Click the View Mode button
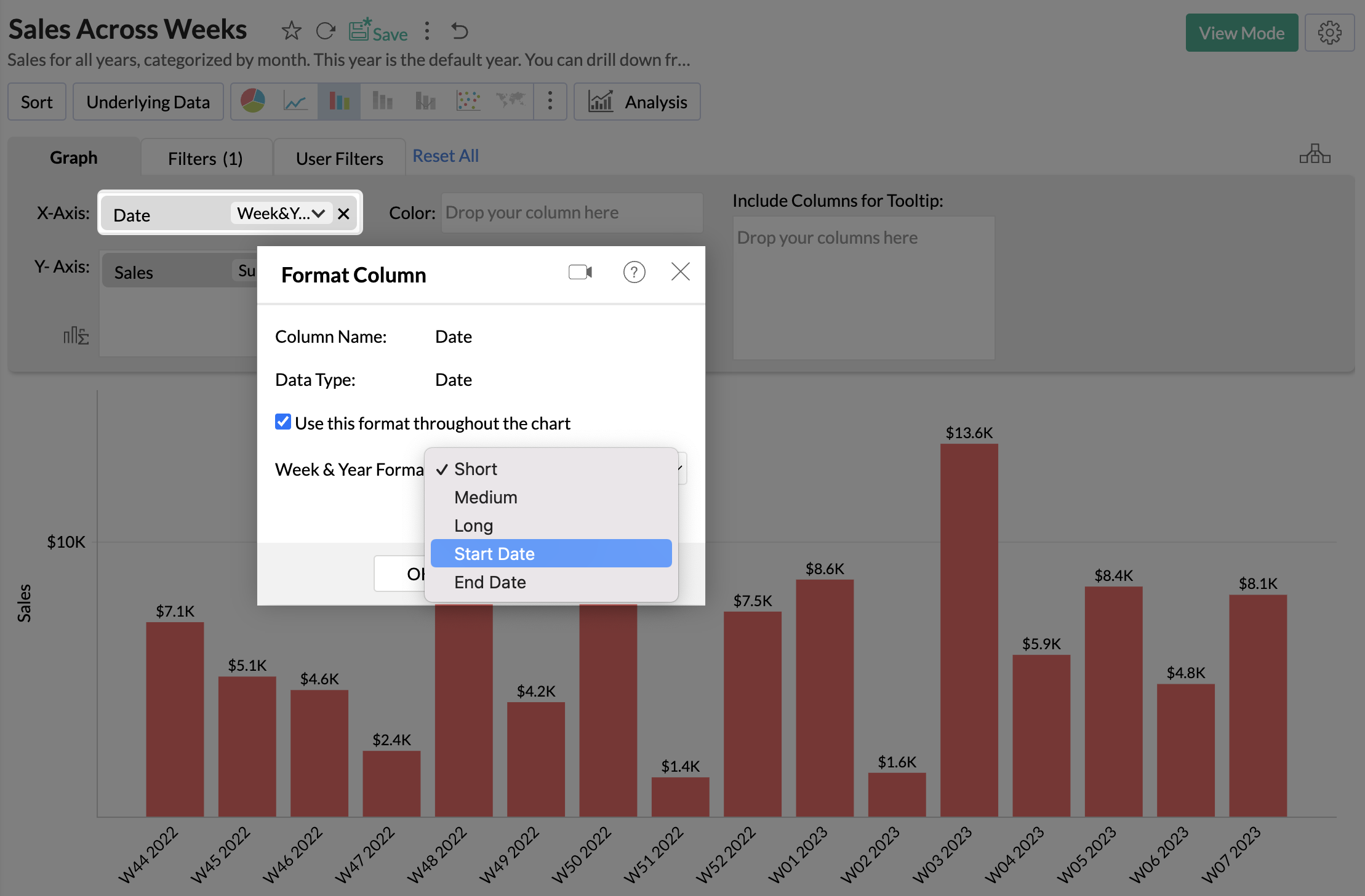Viewport: 1365px width, 896px height. [x=1241, y=33]
